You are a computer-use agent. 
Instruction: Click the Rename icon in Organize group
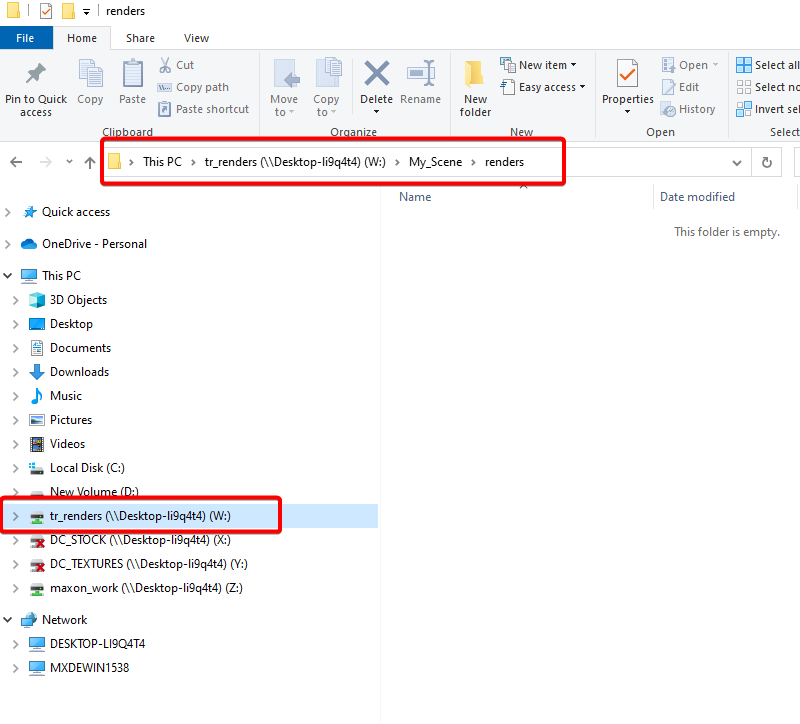(420, 76)
